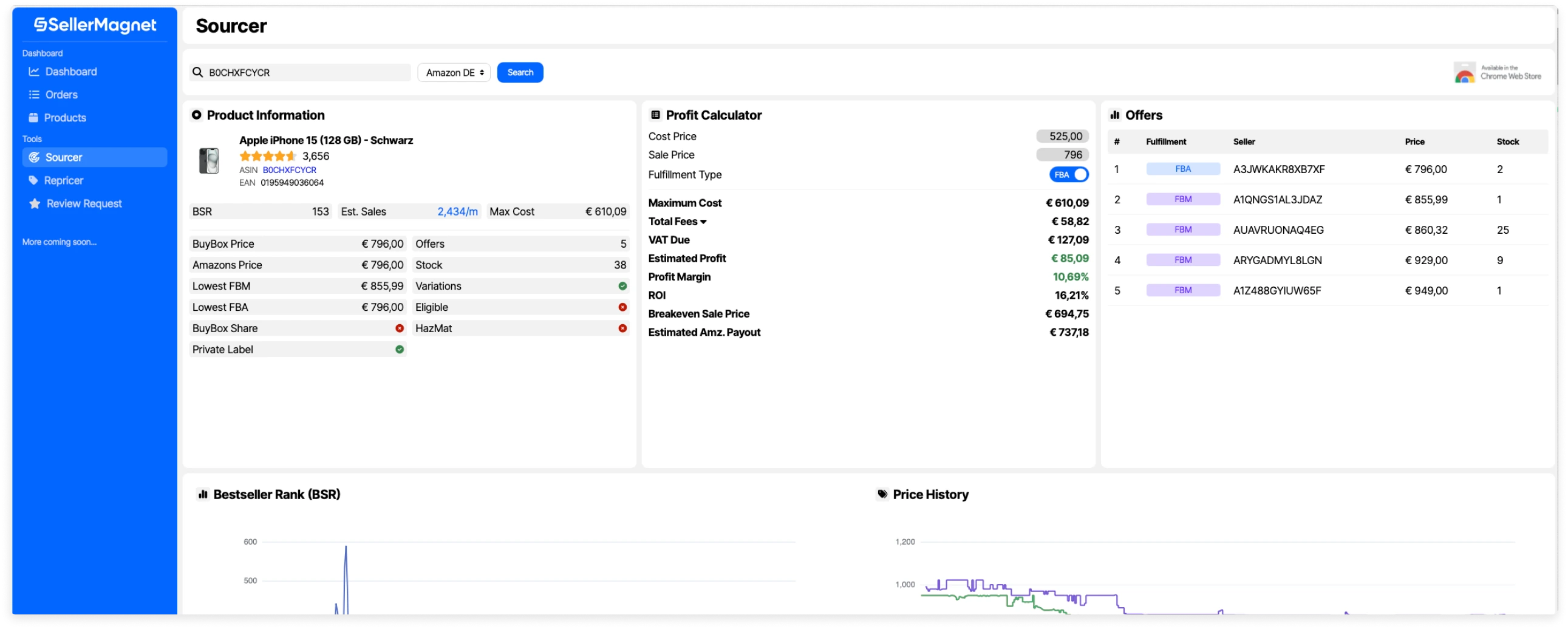Open the Amazon DE marketplace dropdown

pyautogui.click(x=454, y=72)
